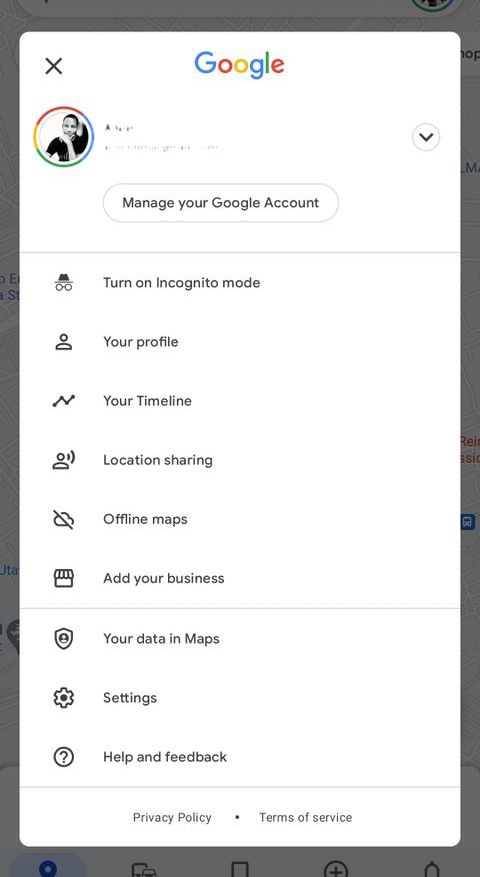Screen dimensions: 480x877
Task: Click the Offline maps cloud icon
Action: pos(64,519)
